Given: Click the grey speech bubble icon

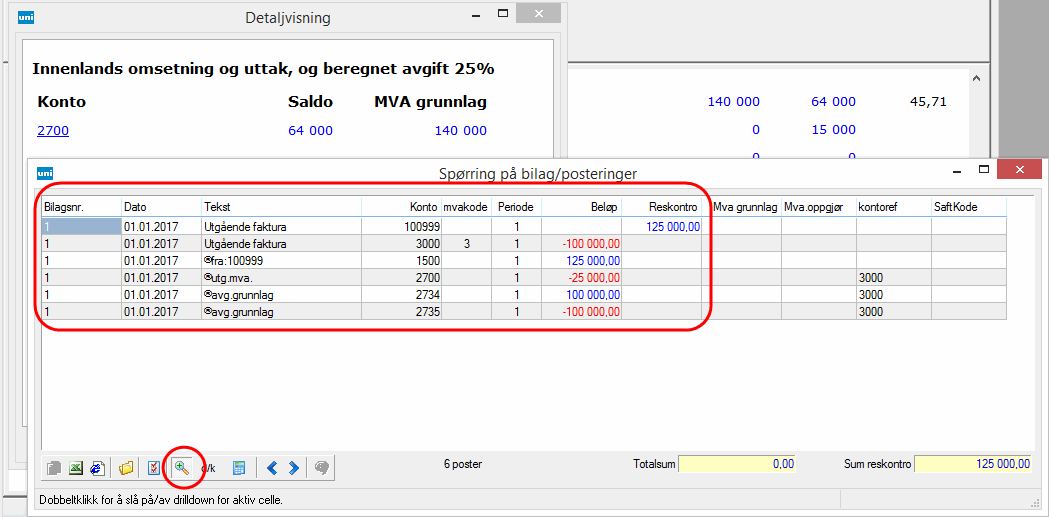Looking at the screenshot, I should point(321,467).
